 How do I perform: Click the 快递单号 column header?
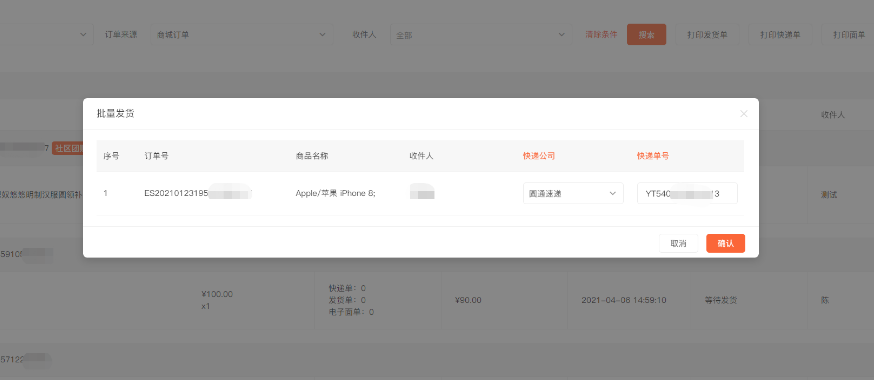[x=653, y=156]
